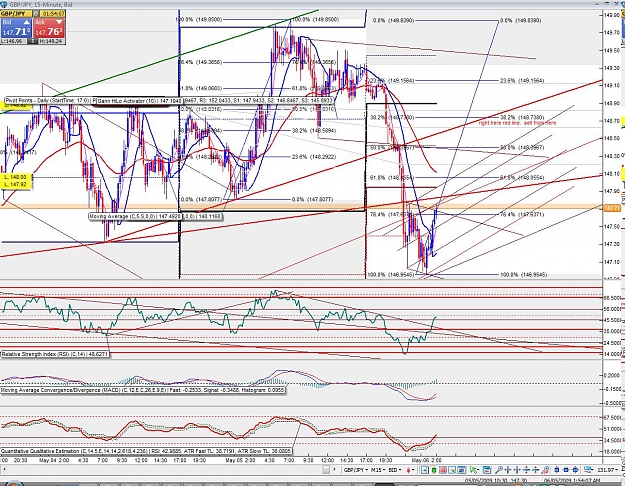Viewport: 625px width, 486px height.
Task: Click the May 06 2:00 date on time axis
Action: pos(426,460)
